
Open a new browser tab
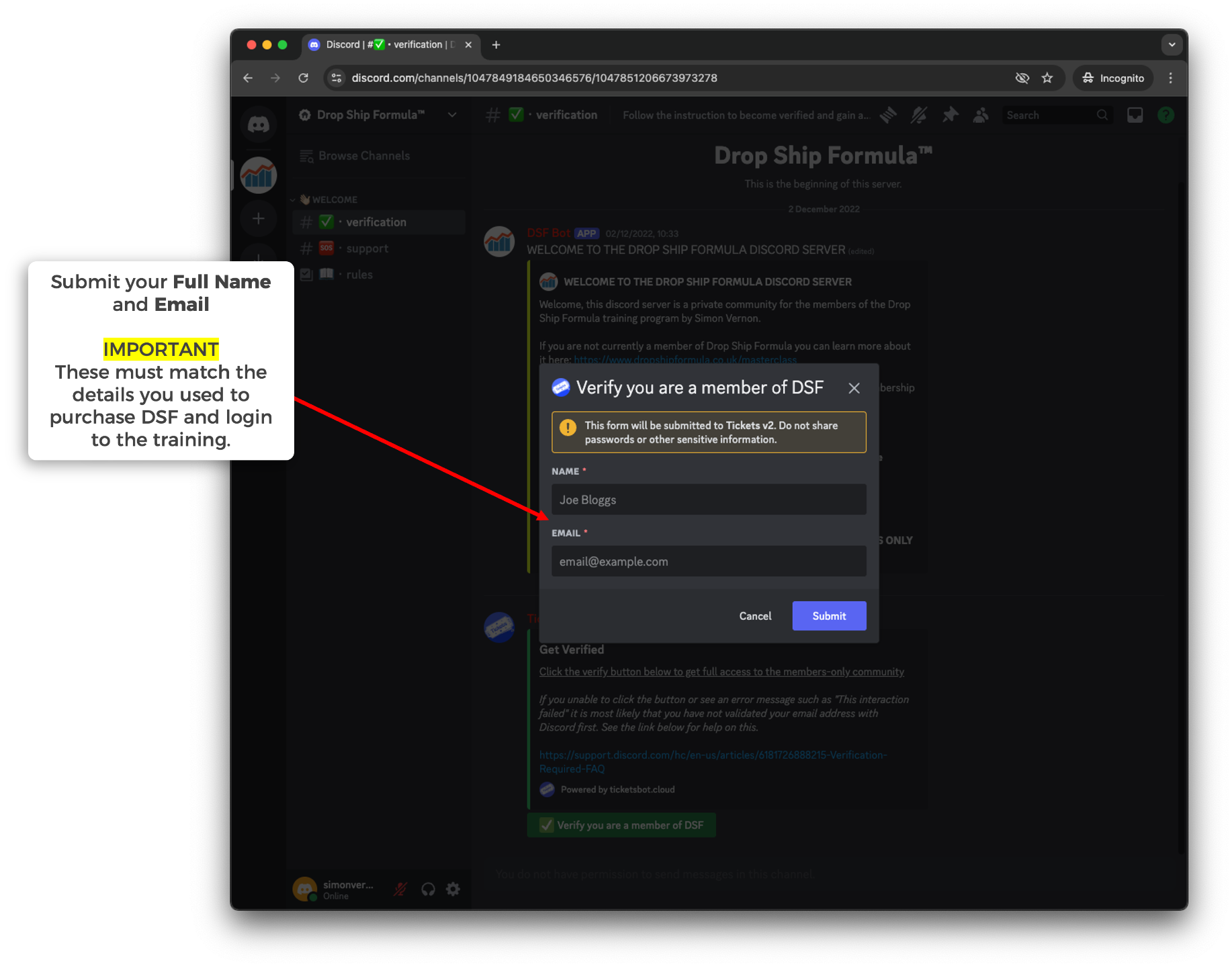tap(496, 45)
